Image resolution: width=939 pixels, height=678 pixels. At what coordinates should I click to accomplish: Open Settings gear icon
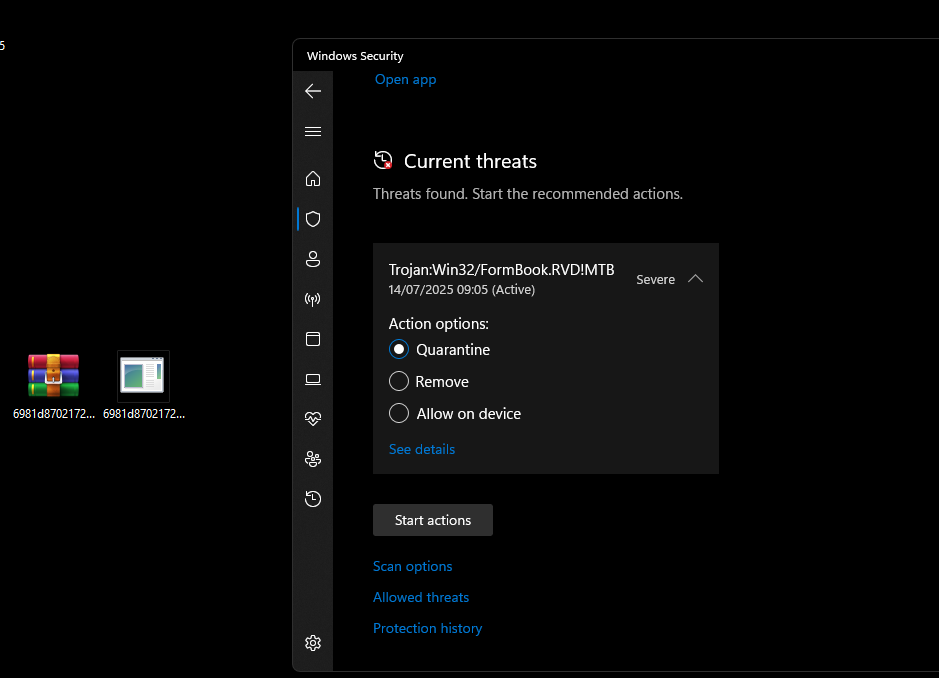click(313, 643)
